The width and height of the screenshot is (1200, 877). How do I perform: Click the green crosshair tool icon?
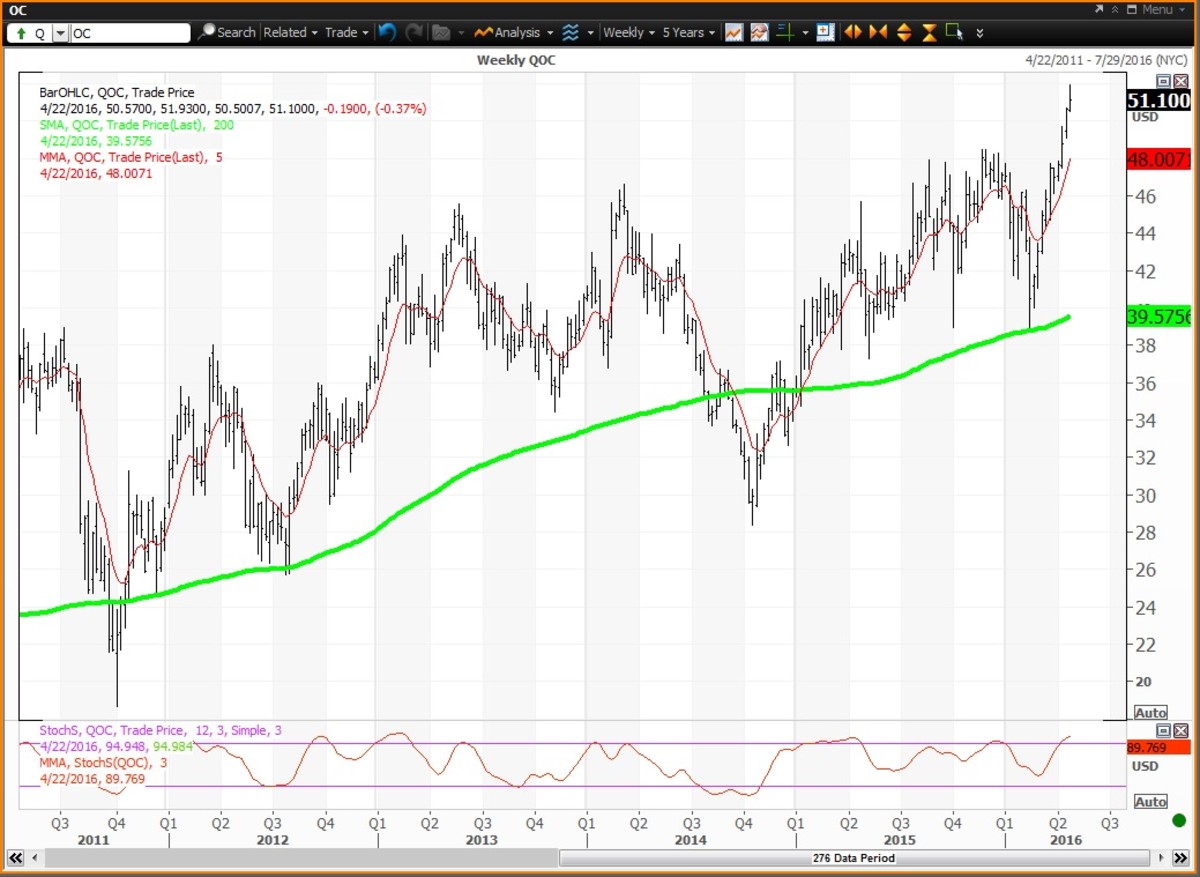[x=784, y=32]
